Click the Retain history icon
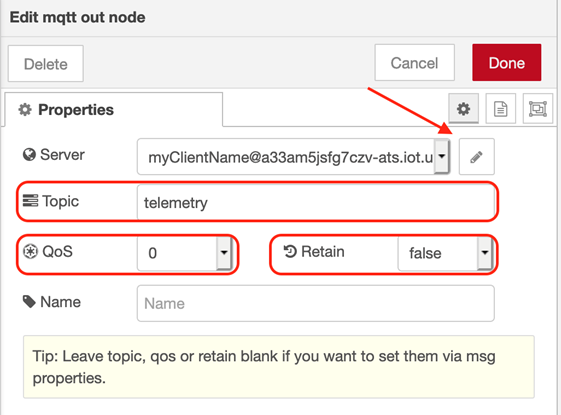The height and width of the screenshot is (415, 561). click(x=290, y=251)
